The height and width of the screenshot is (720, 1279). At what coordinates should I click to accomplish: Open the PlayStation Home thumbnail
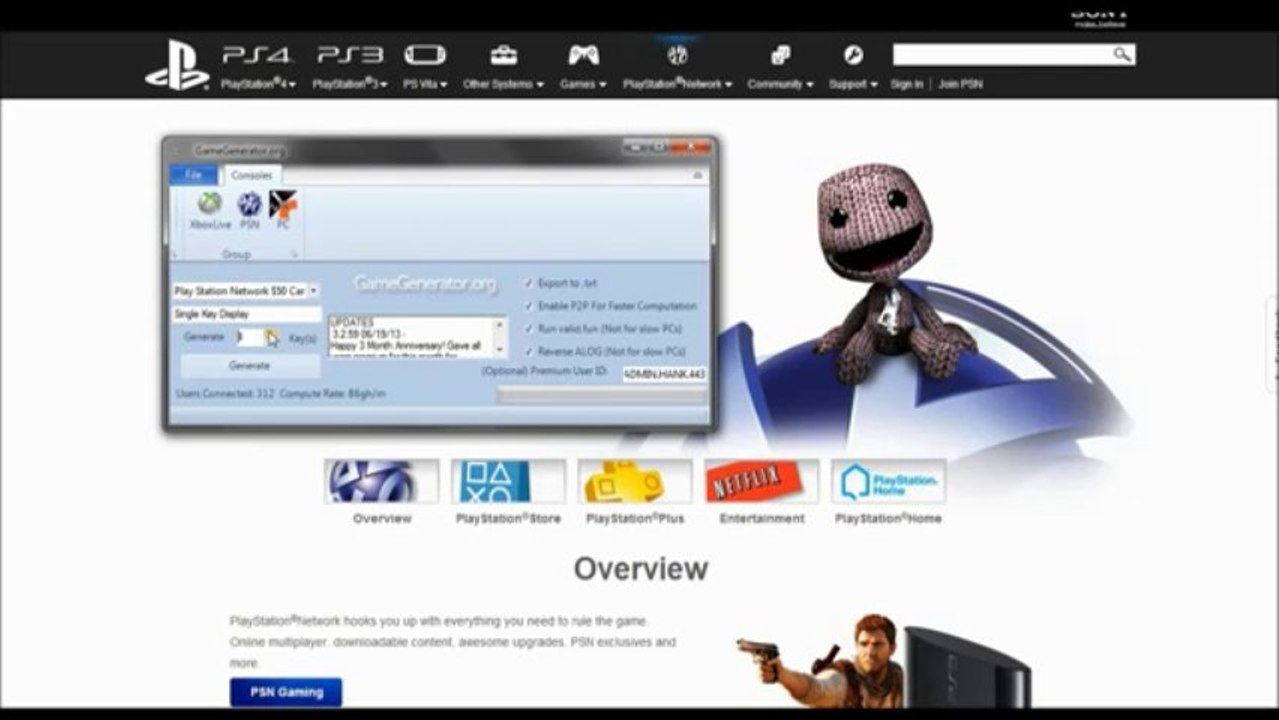click(888, 481)
